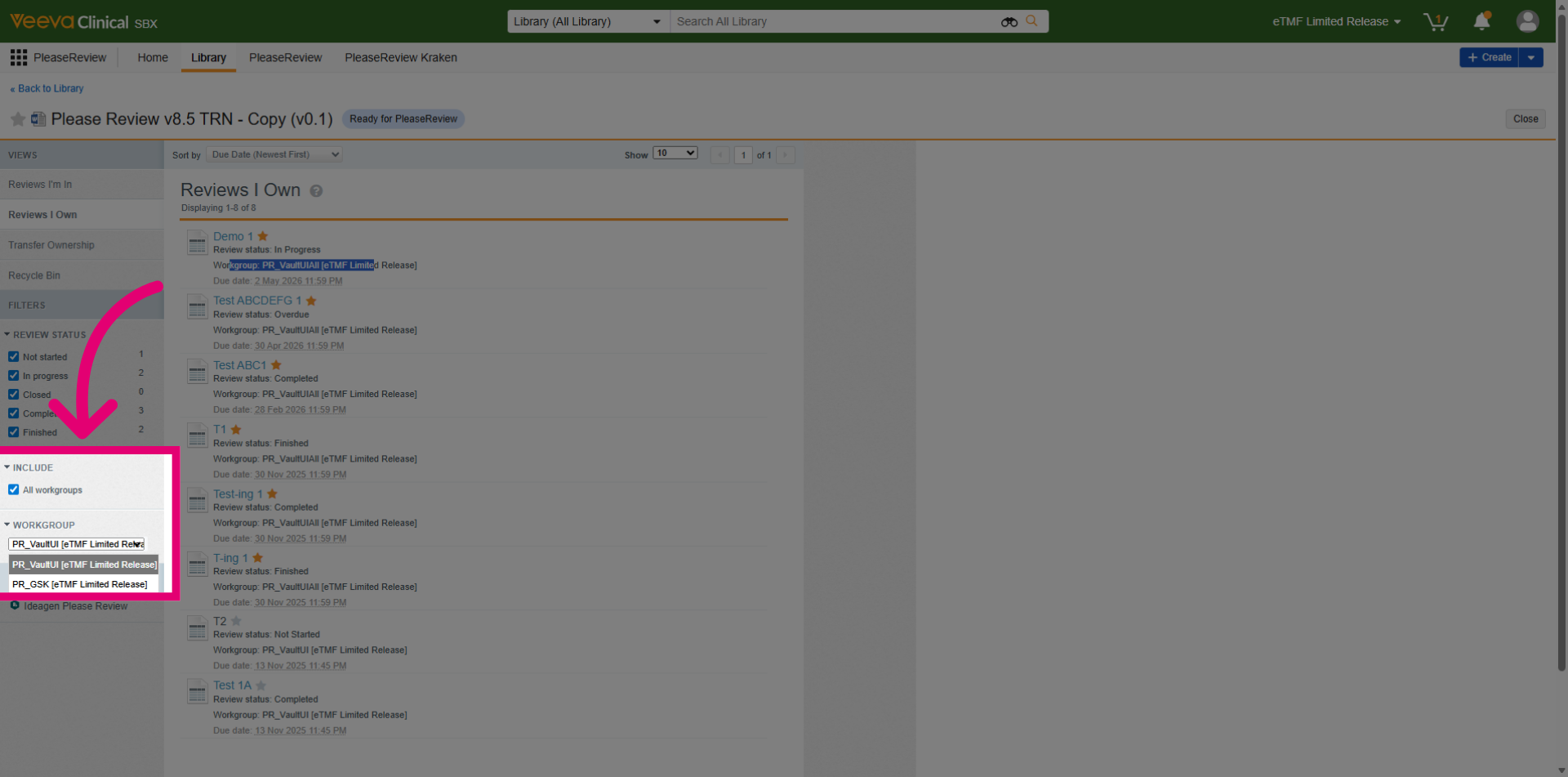
Task: Click the document icon for T-ing 1
Action: tap(197, 565)
